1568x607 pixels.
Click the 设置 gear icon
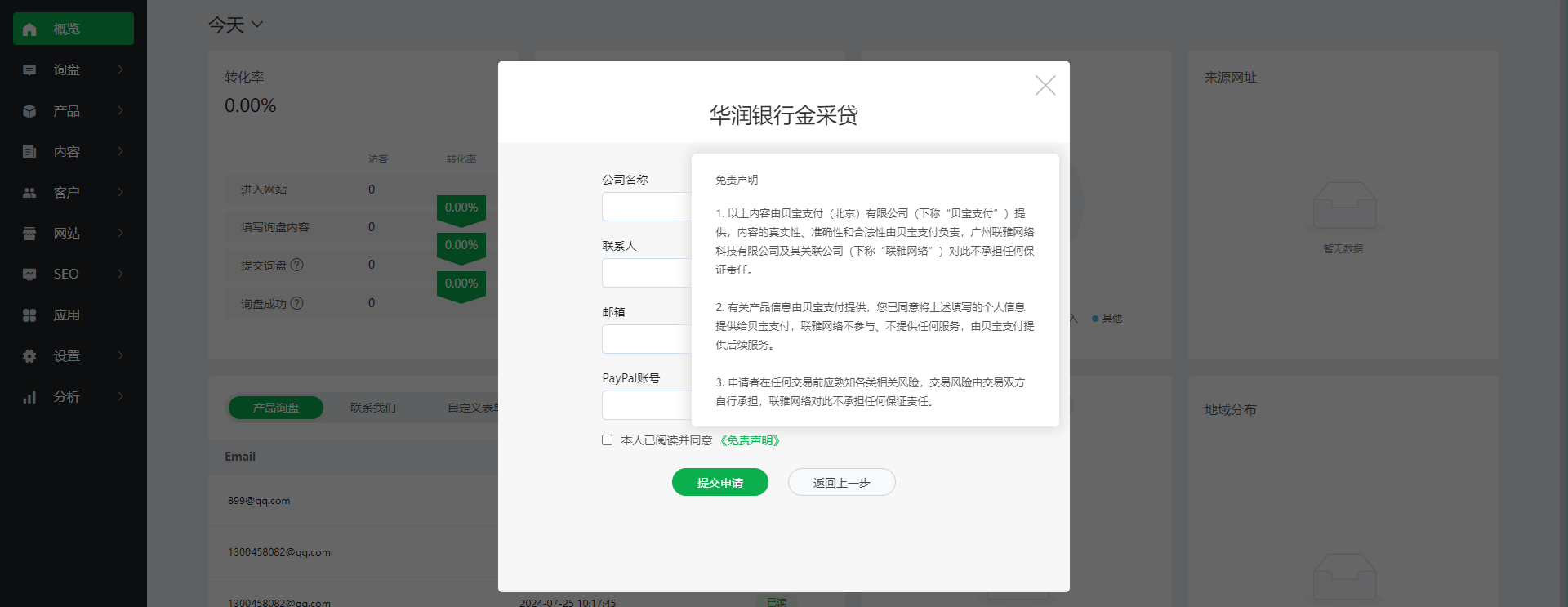[29, 356]
